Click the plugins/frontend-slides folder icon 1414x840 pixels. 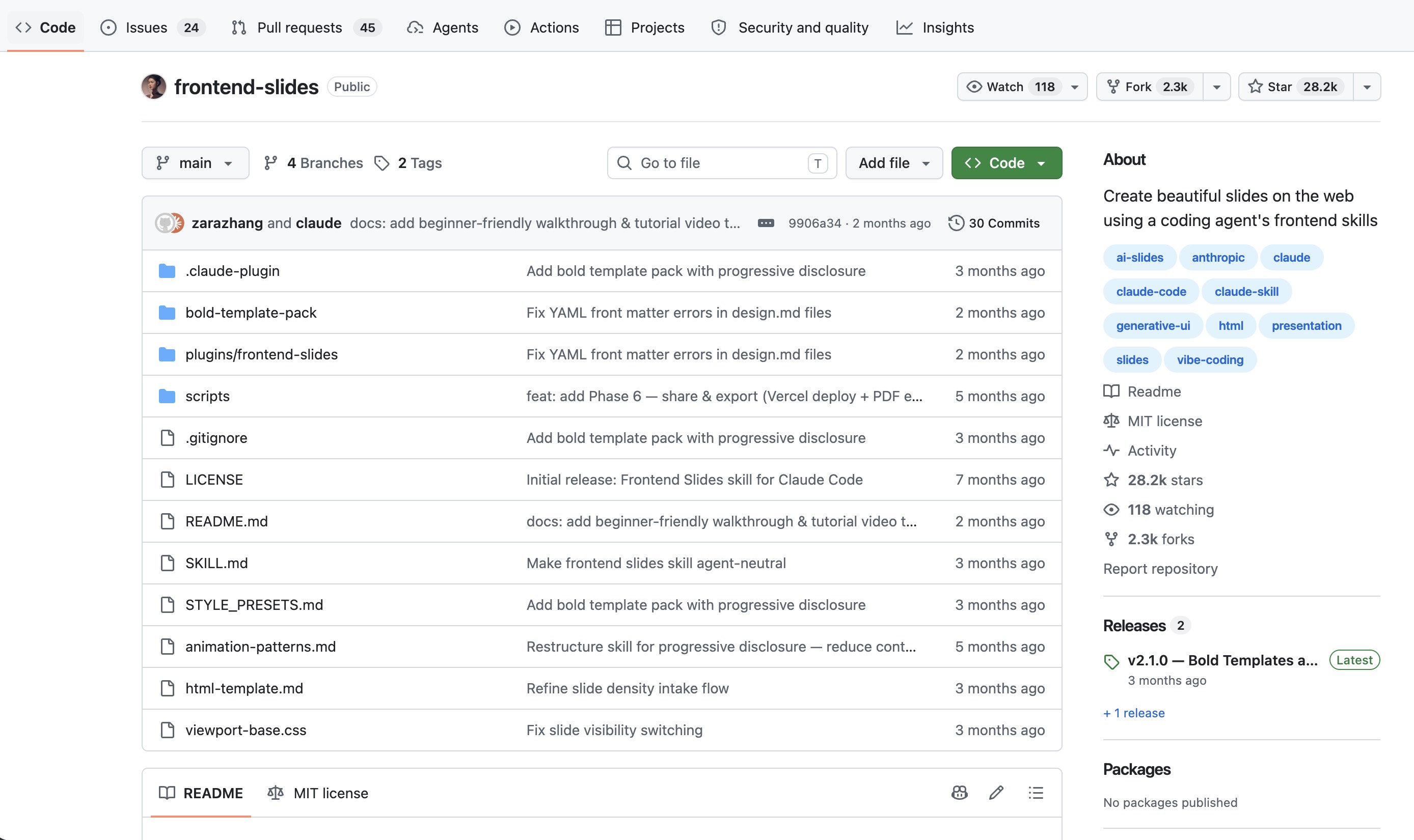[x=167, y=354]
